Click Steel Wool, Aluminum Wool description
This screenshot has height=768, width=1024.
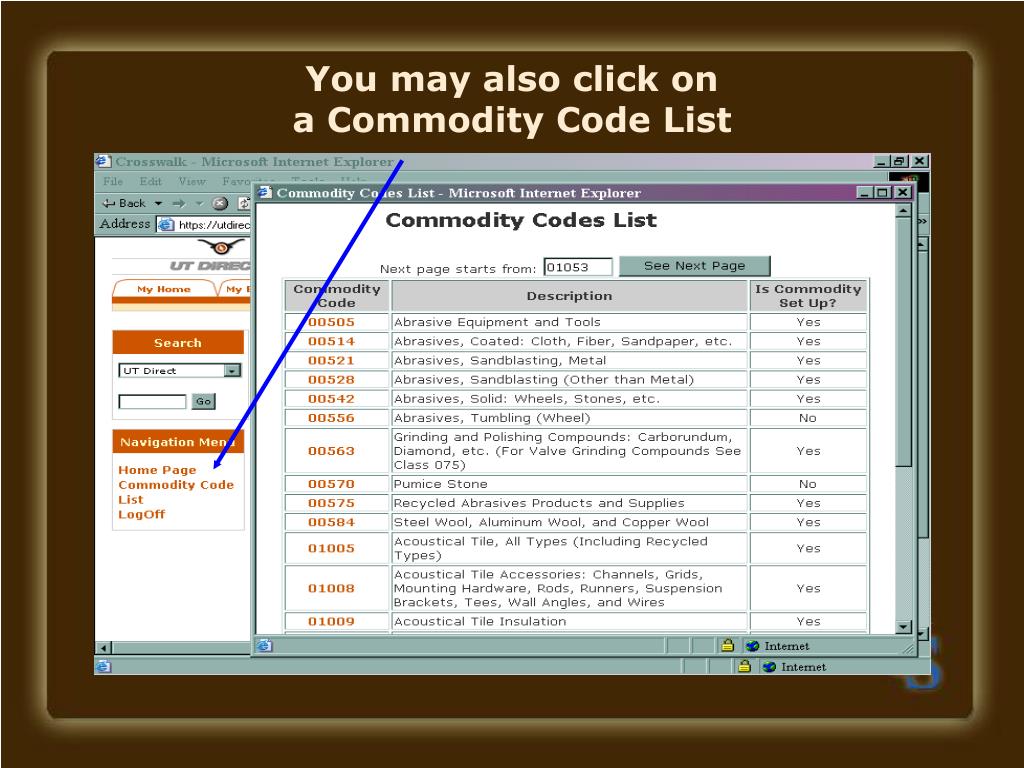tap(551, 522)
